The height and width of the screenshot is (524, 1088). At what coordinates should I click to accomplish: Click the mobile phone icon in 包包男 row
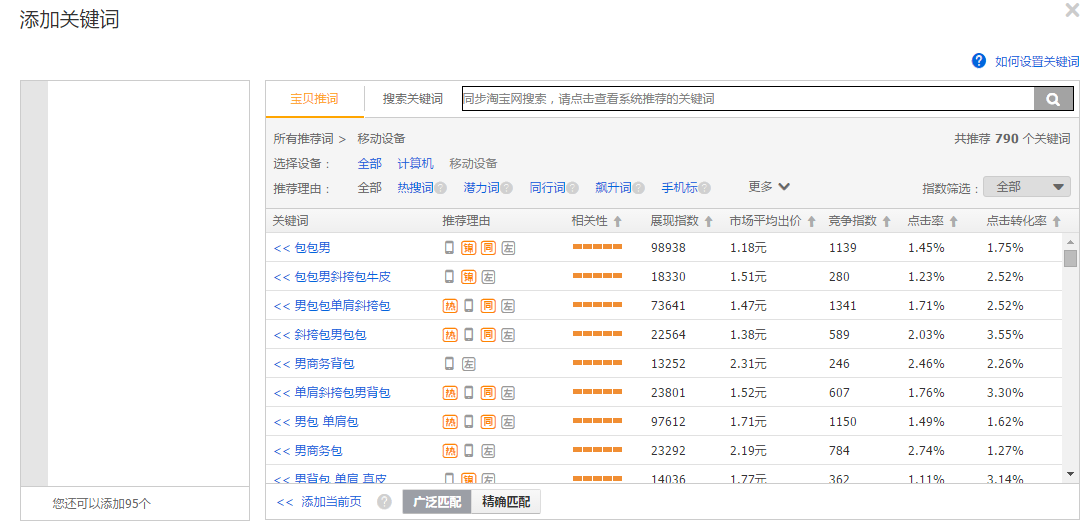(x=449, y=248)
